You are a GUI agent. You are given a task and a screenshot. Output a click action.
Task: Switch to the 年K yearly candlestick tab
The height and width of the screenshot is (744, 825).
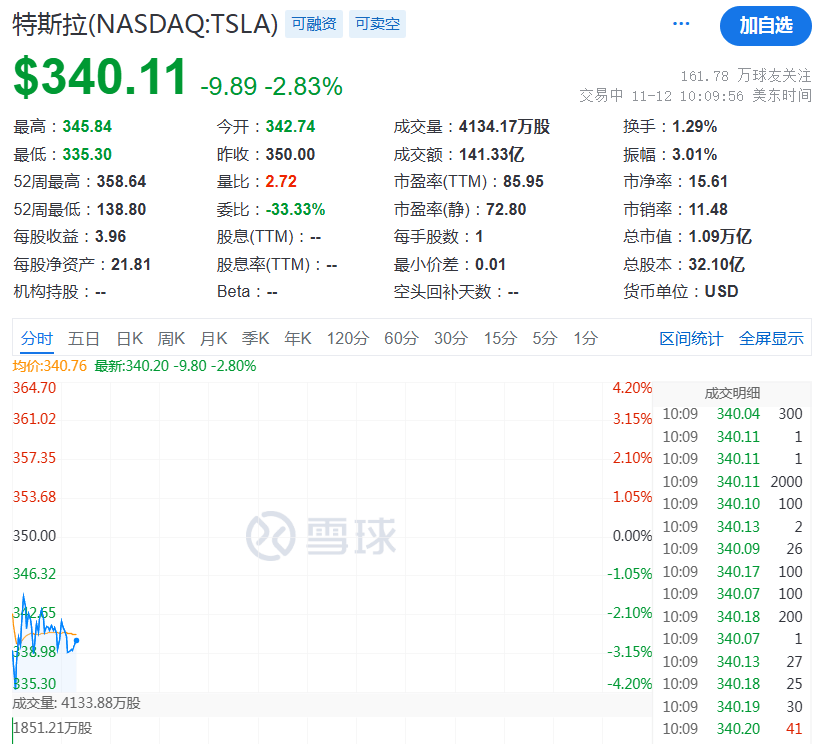coord(298,338)
